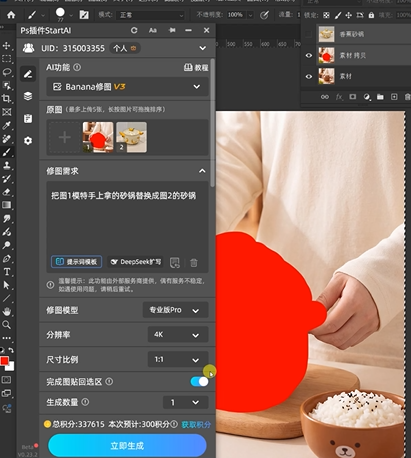This screenshot has width=411, height=458.
Task: Select reference image thumbnail 2
Action: click(131, 137)
